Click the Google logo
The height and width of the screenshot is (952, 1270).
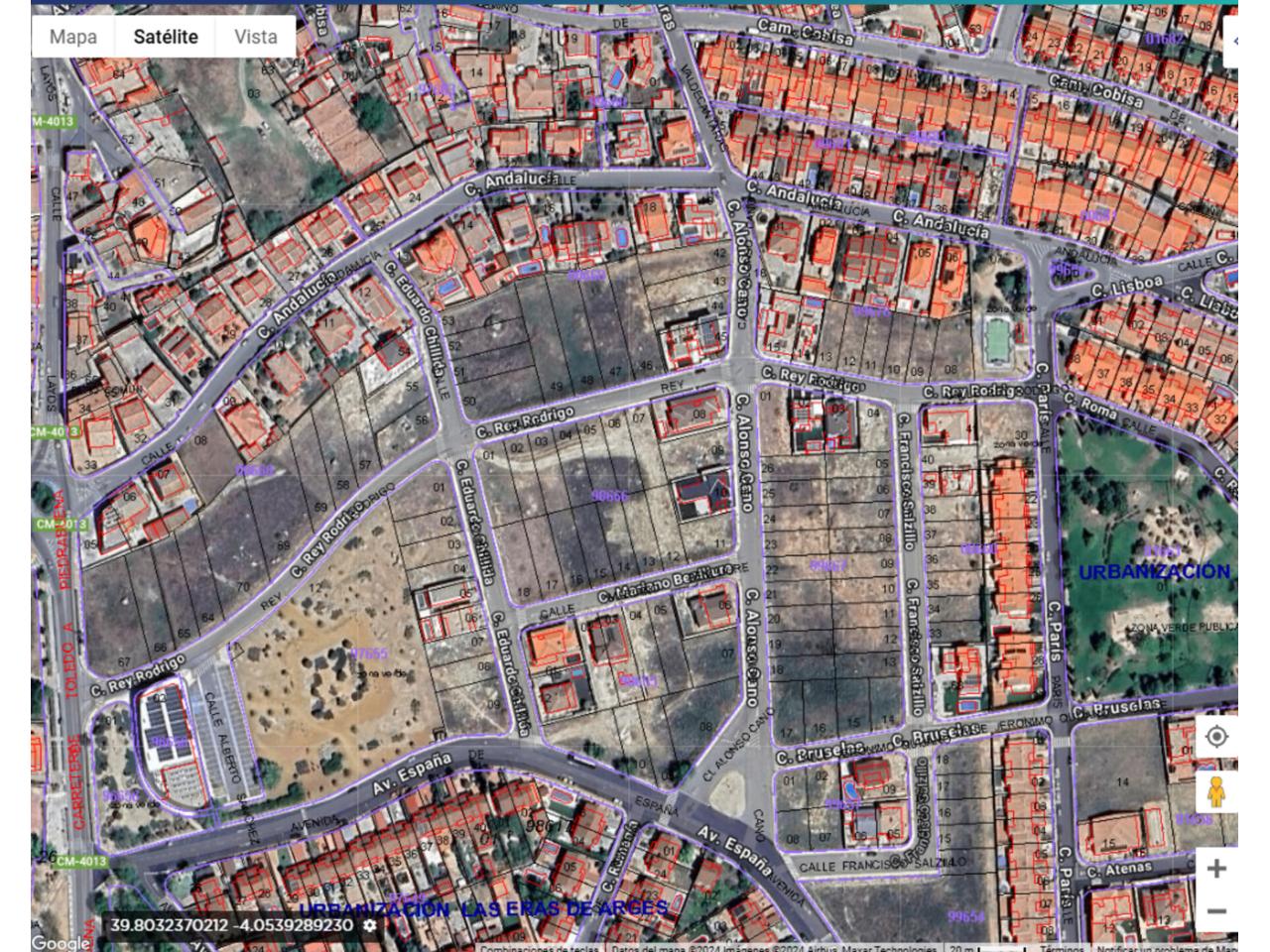[x=60, y=942]
